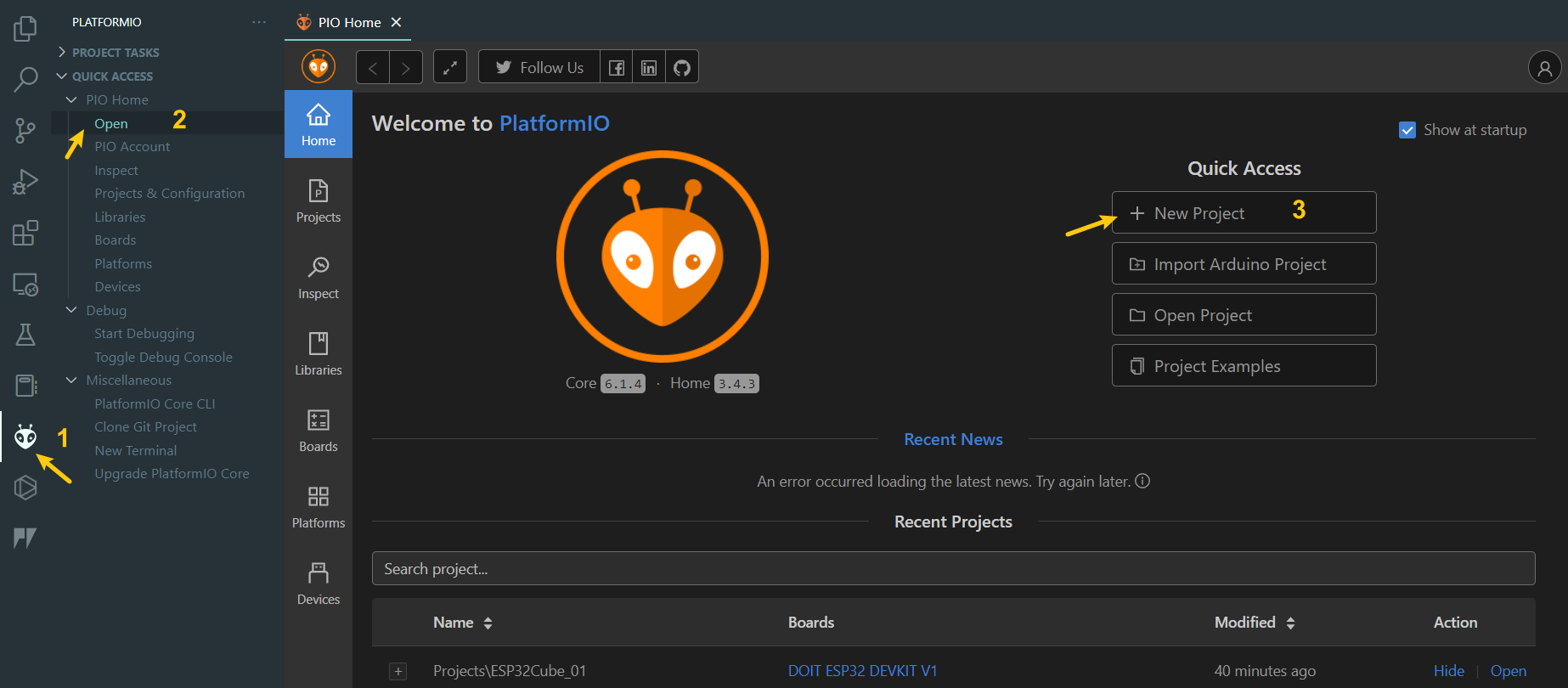This screenshot has width=1568, height=688.
Task: Select Toggle Debug Console tree item
Action: click(163, 357)
